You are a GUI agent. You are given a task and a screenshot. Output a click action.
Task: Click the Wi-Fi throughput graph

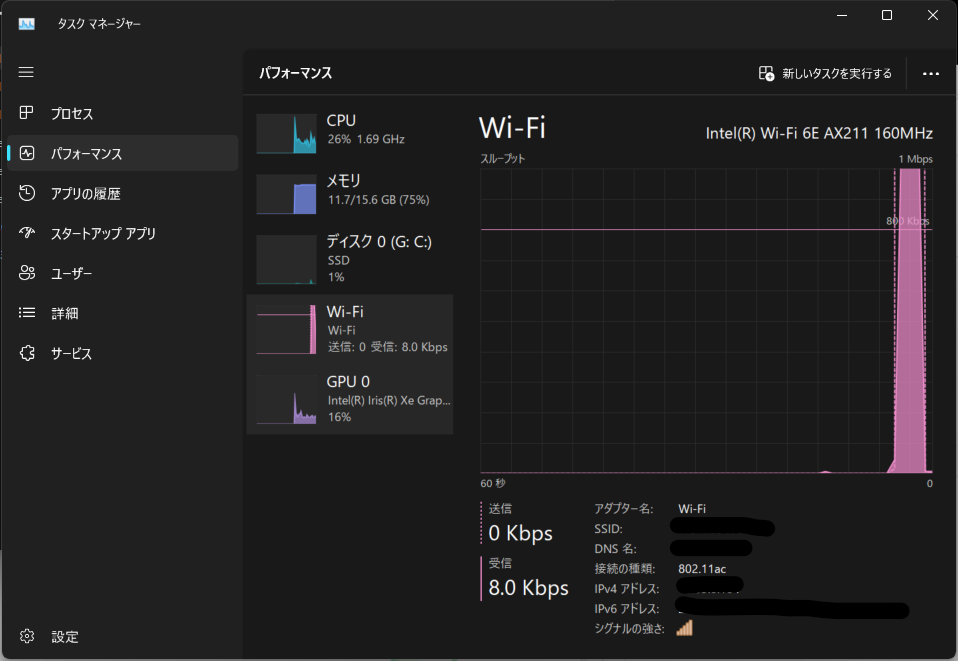click(706, 321)
